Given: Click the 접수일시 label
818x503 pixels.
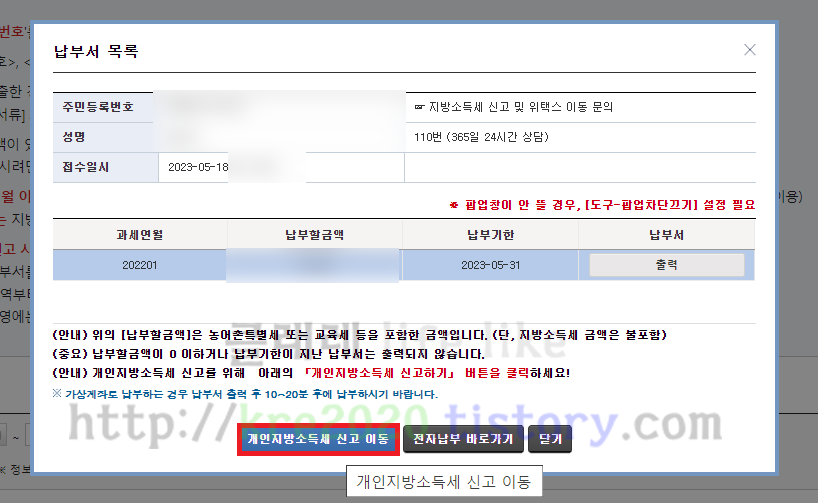Looking at the screenshot, I should point(86,167).
